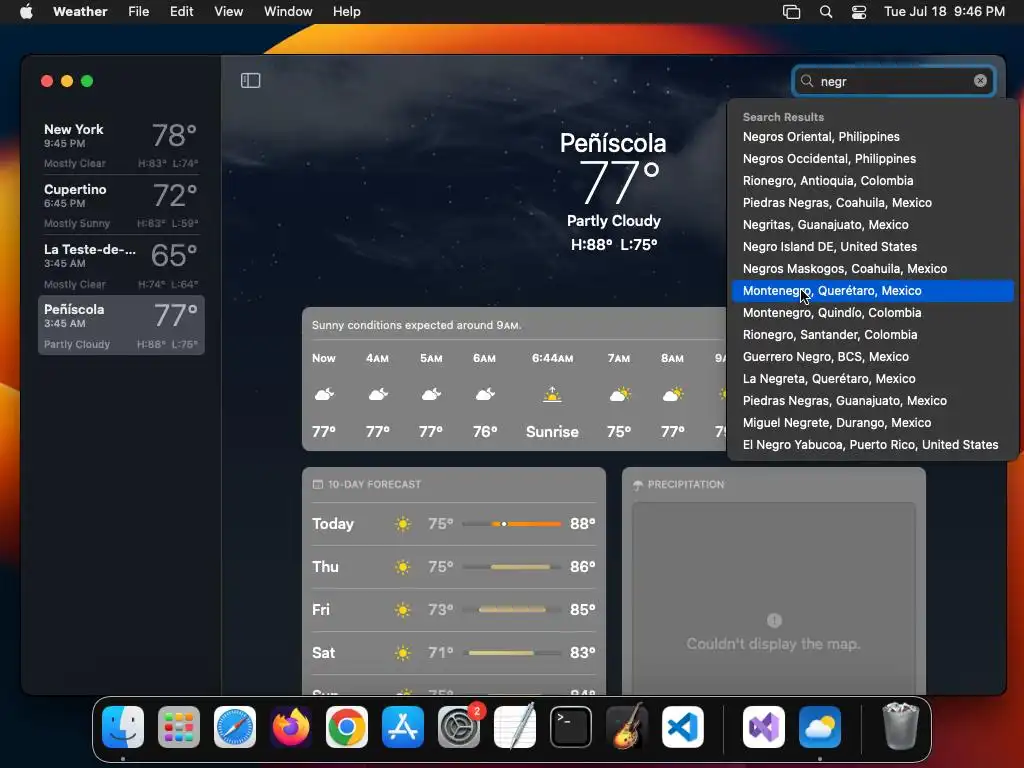
Task: Click the 7AM partly sunny hourly icon
Action: [620, 394]
